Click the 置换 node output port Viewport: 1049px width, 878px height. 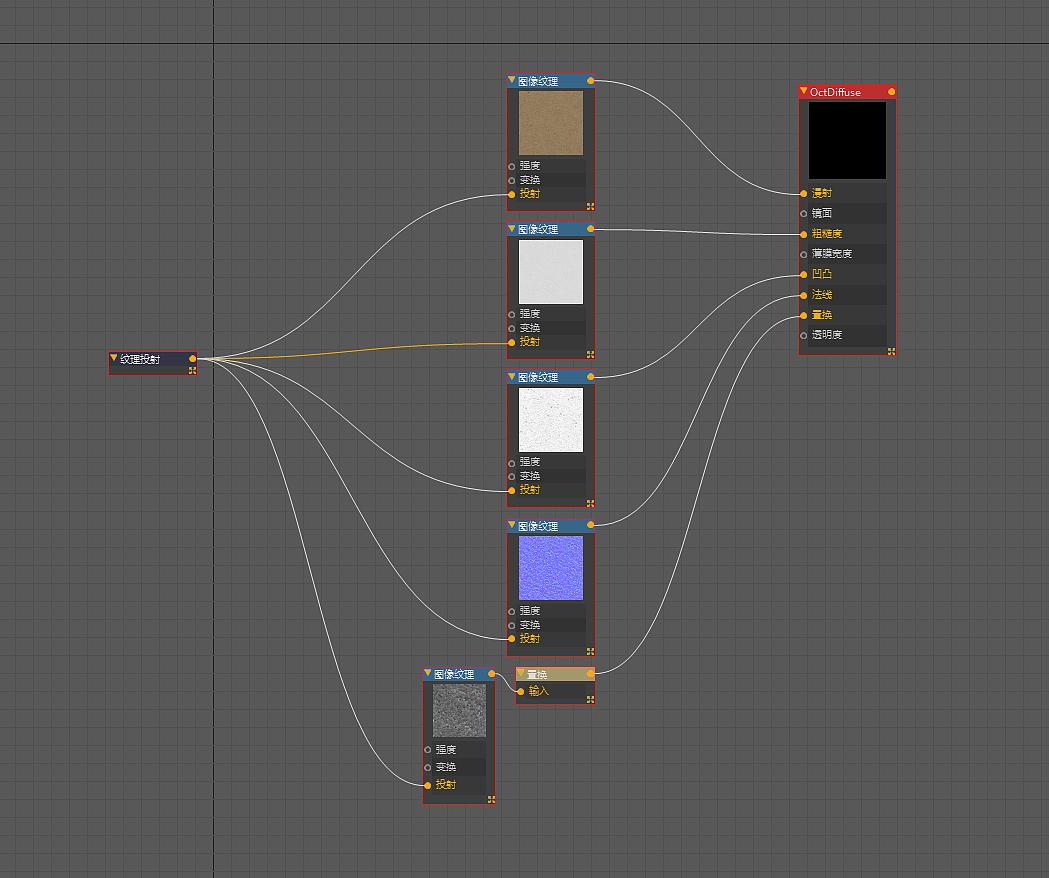point(590,674)
